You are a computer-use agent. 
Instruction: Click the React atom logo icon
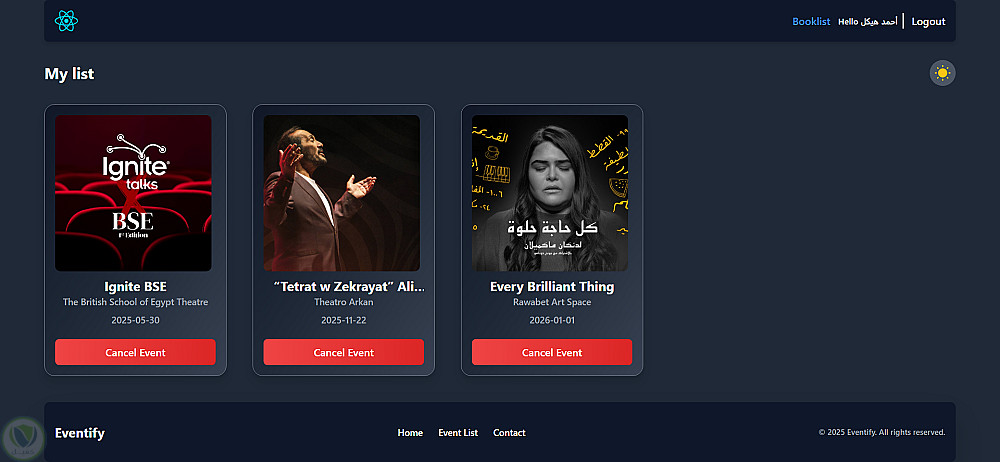click(66, 21)
